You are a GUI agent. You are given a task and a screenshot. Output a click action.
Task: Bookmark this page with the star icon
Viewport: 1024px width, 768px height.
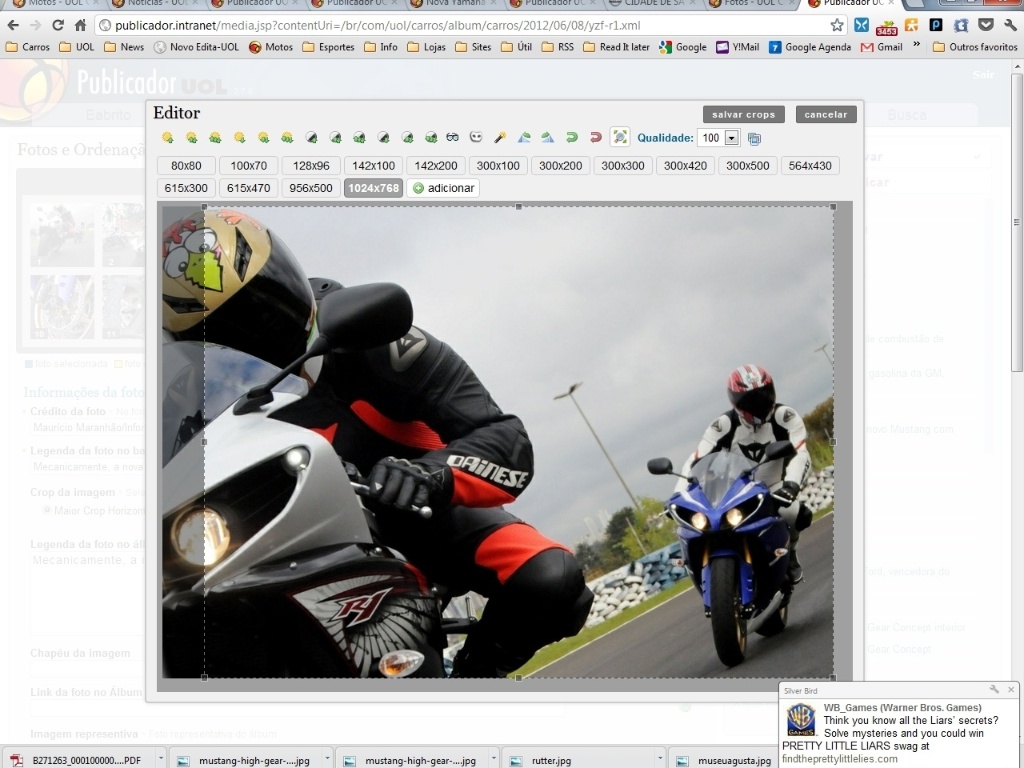point(836,25)
